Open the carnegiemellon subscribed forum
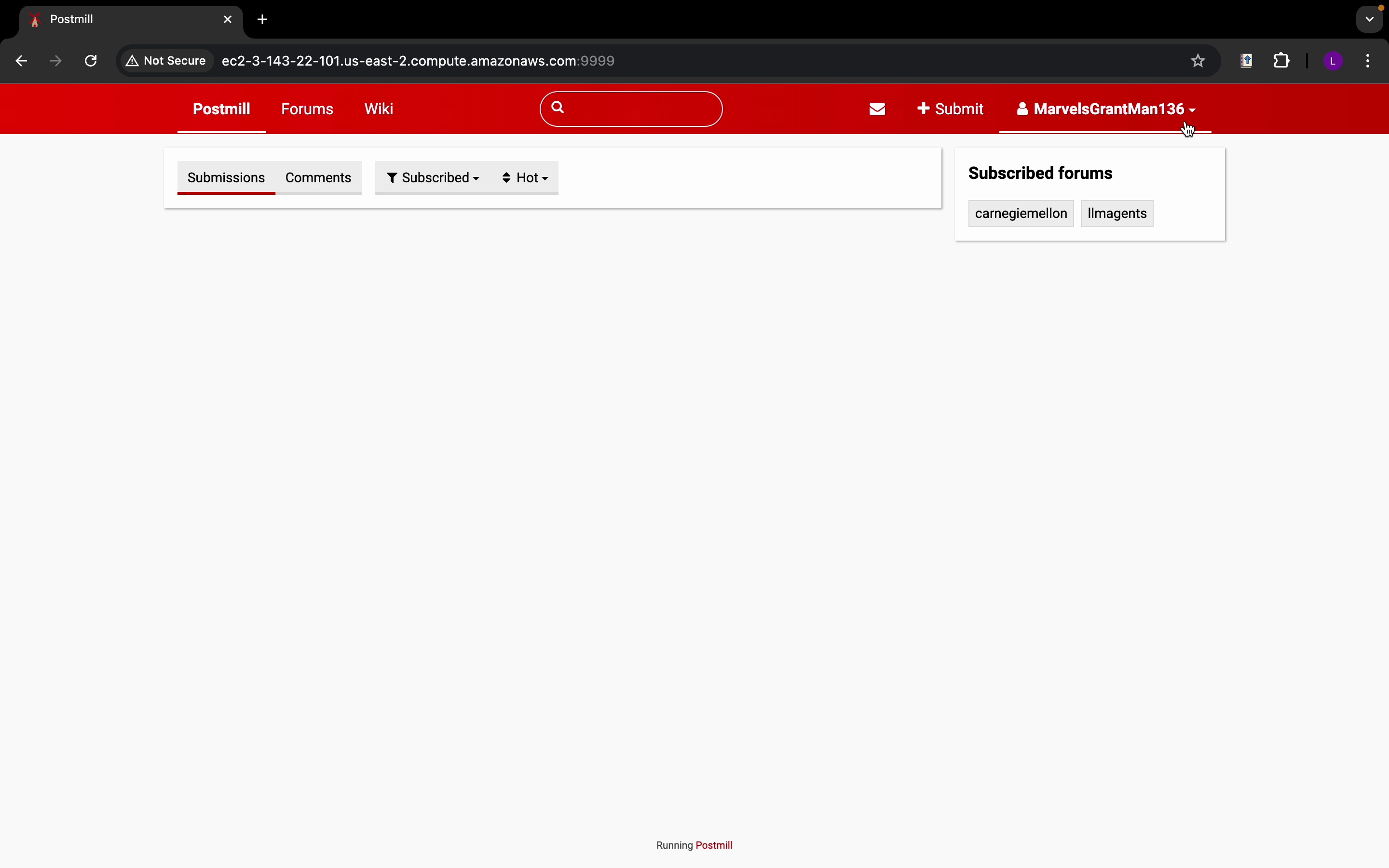The image size is (1389, 868). (1021, 214)
